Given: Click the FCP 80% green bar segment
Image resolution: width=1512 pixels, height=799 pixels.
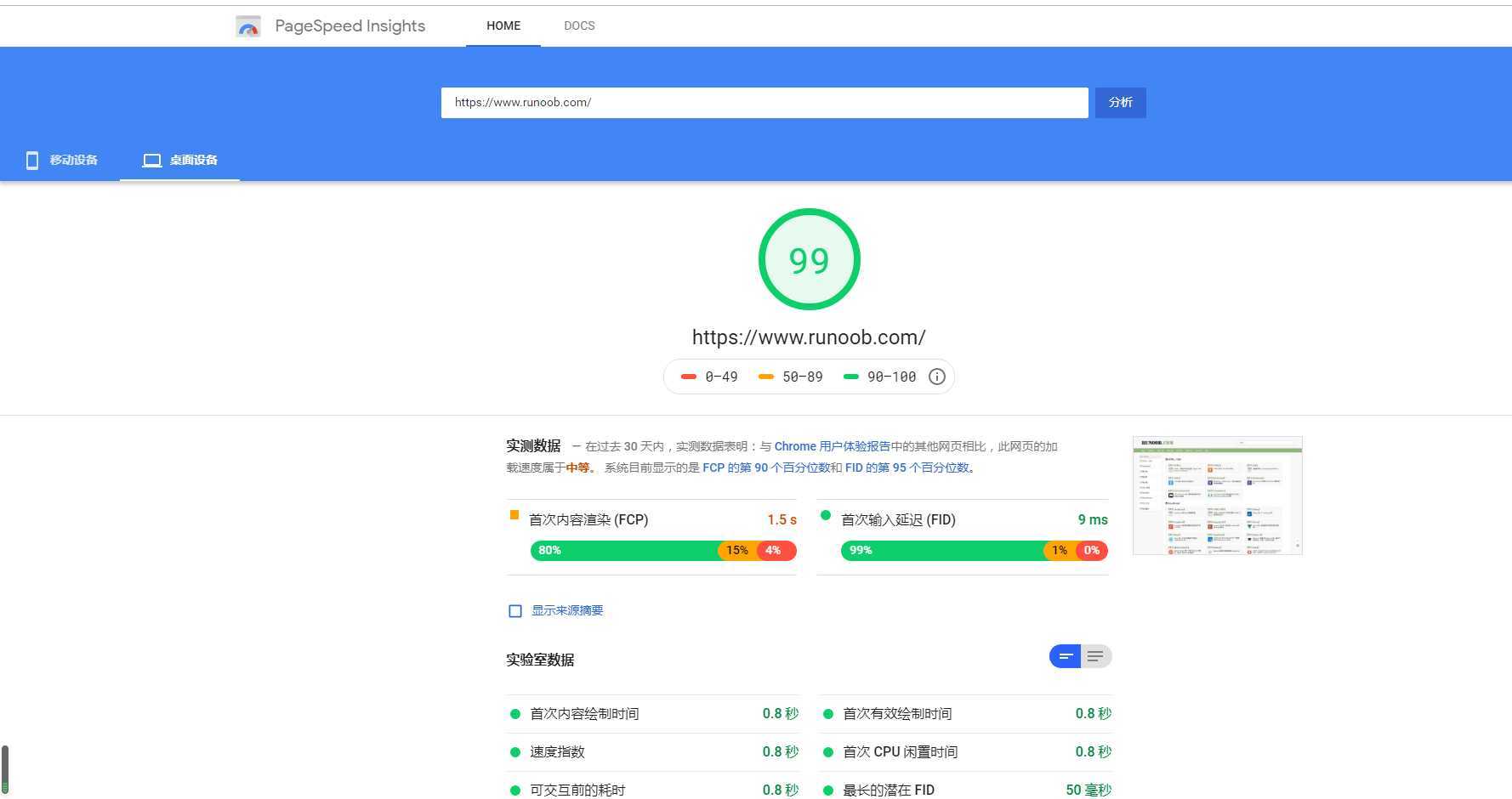Looking at the screenshot, I should tap(624, 551).
